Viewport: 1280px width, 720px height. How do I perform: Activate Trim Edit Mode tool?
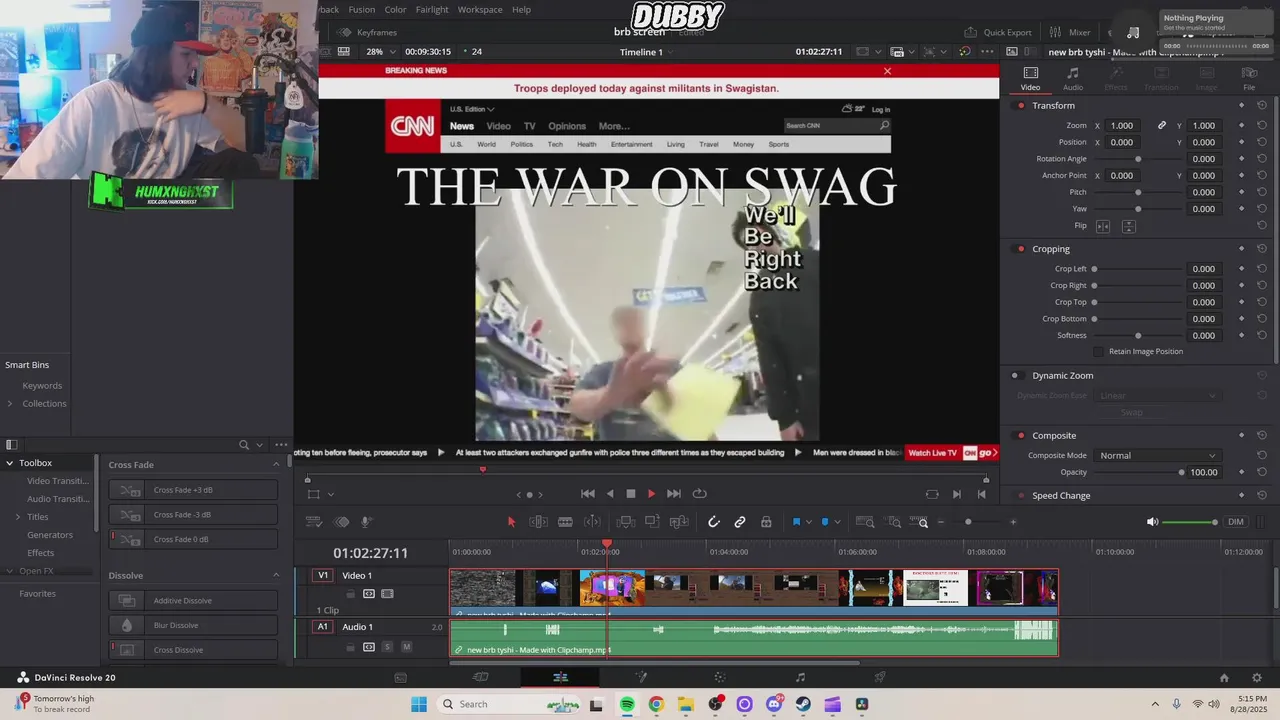[x=538, y=522]
